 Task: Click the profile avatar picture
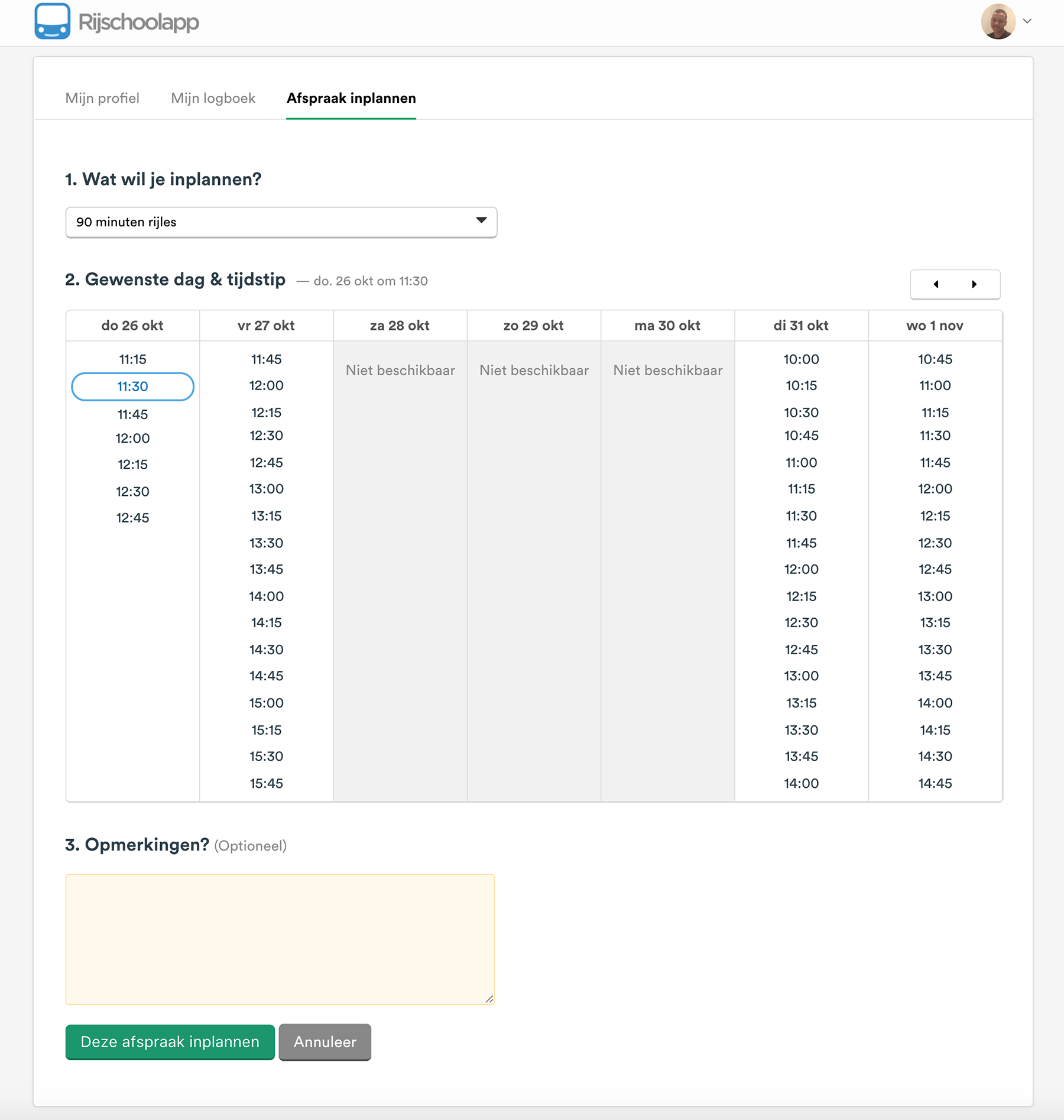998,22
